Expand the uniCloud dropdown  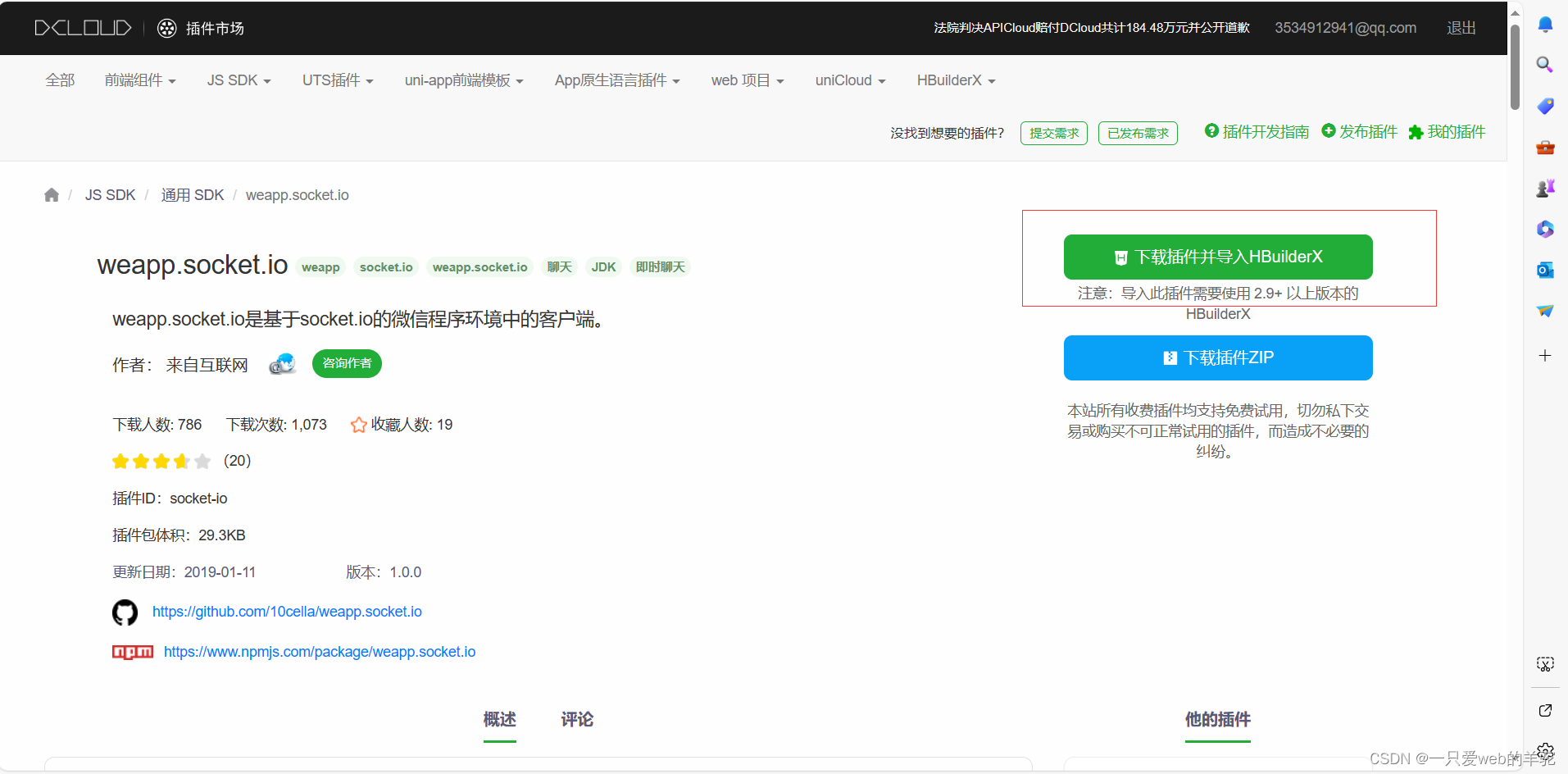tap(850, 80)
